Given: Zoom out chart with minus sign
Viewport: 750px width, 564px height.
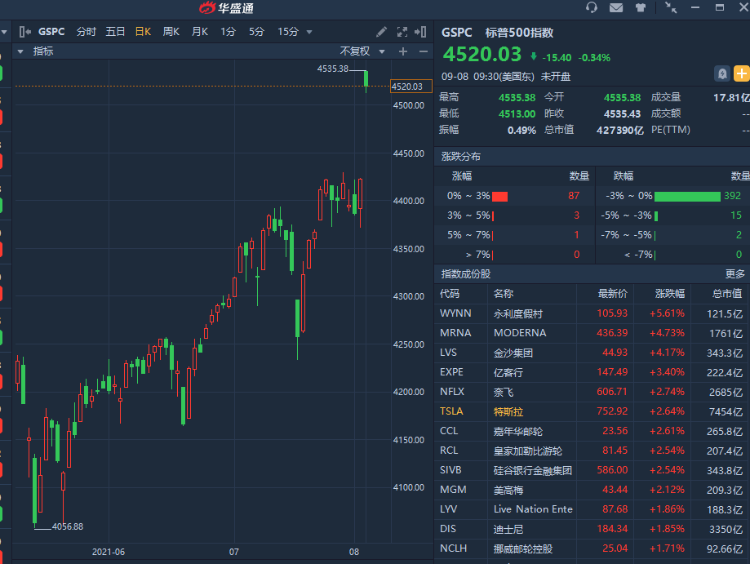Looking at the screenshot, I should (421, 51).
